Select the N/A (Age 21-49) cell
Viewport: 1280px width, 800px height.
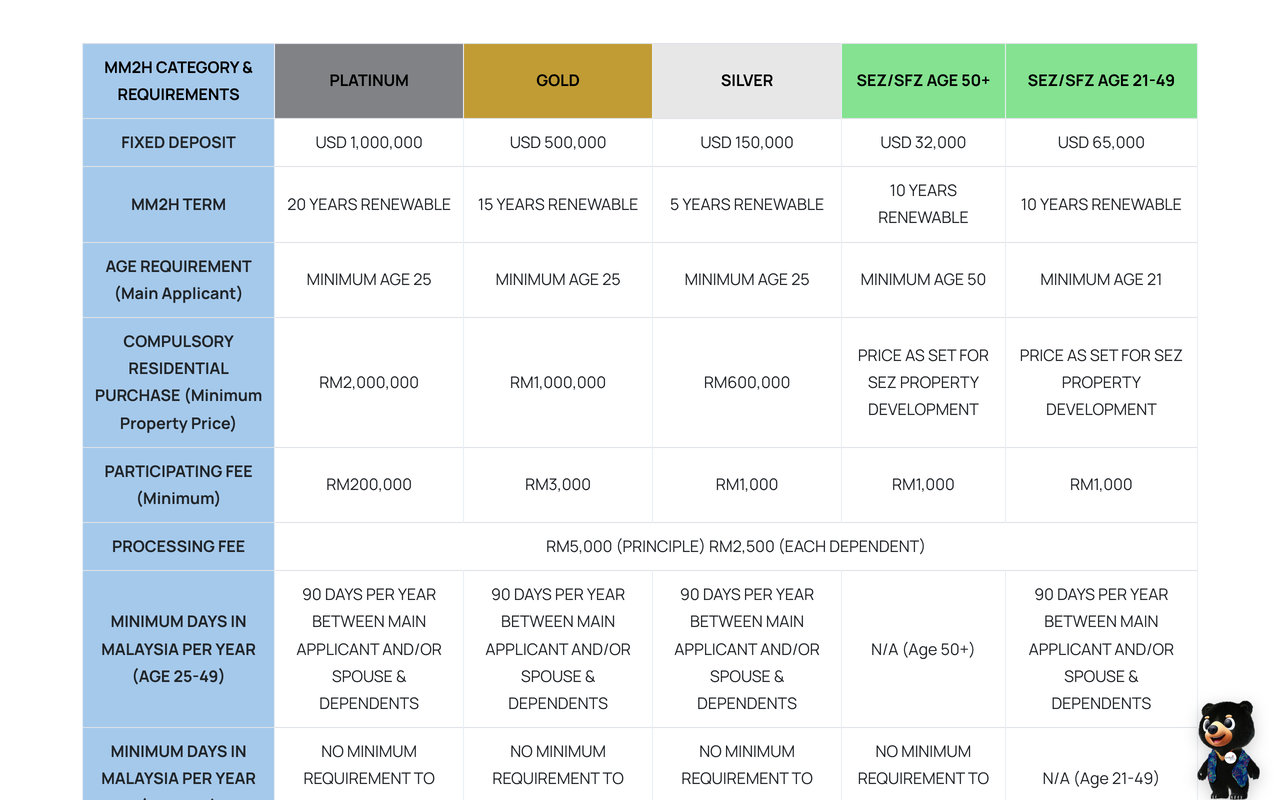point(1101,778)
